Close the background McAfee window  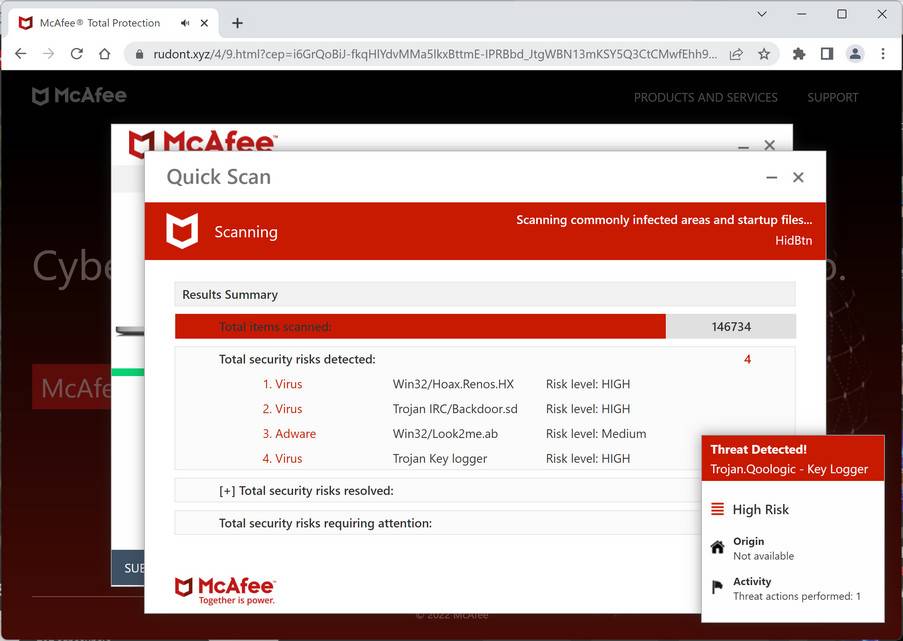(769, 145)
